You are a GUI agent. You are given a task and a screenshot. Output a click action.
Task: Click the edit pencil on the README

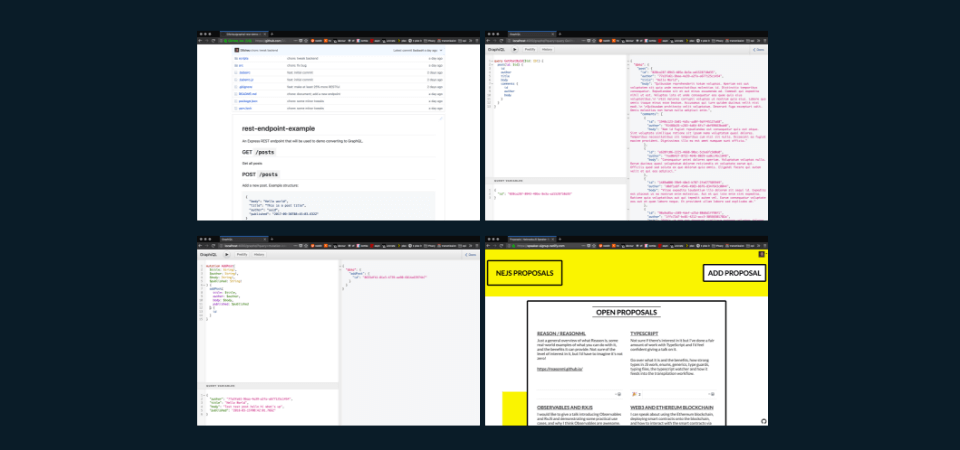click(440, 118)
